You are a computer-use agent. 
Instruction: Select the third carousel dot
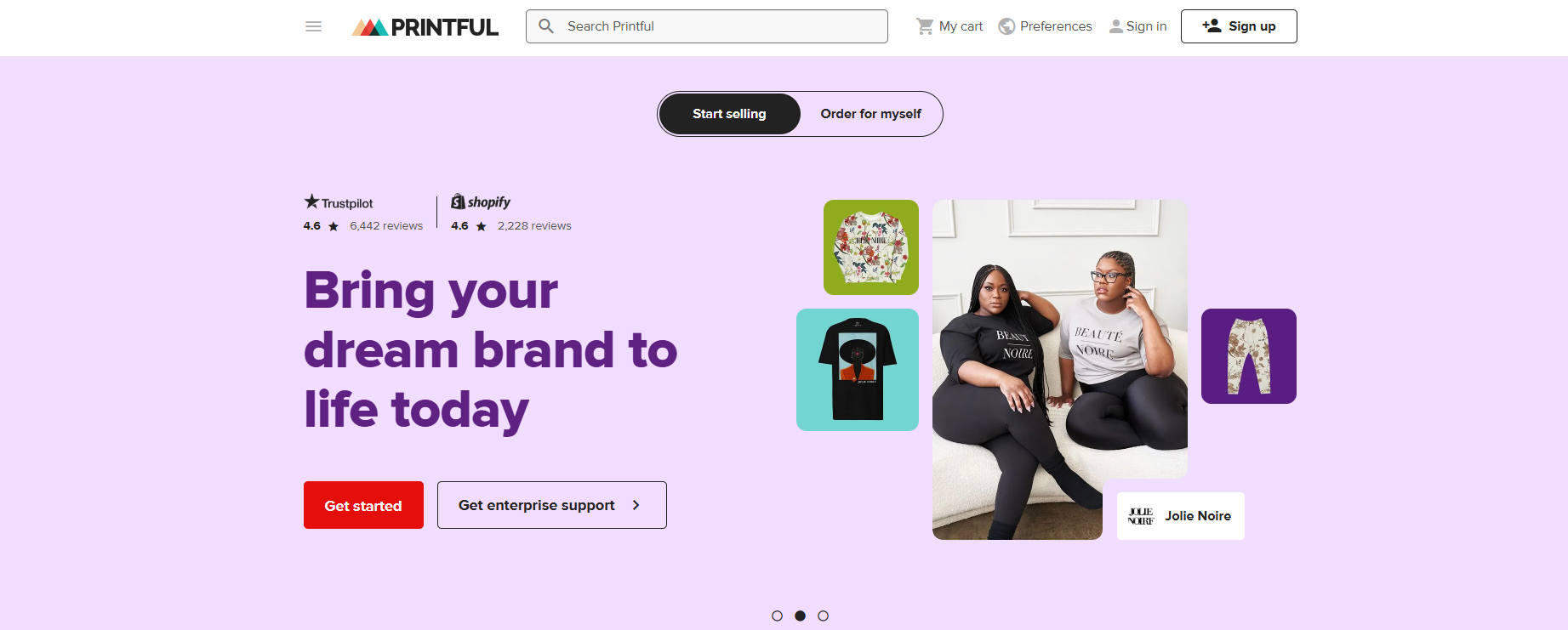coord(823,616)
